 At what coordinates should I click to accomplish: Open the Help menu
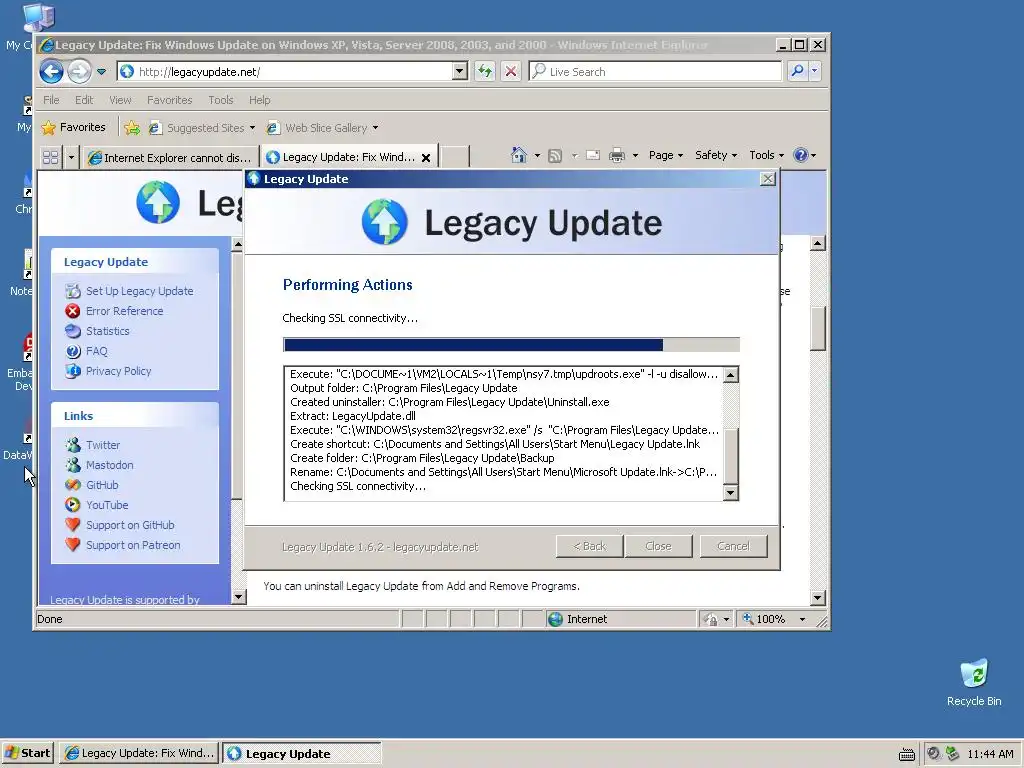pyautogui.click(x=259, y=100)
